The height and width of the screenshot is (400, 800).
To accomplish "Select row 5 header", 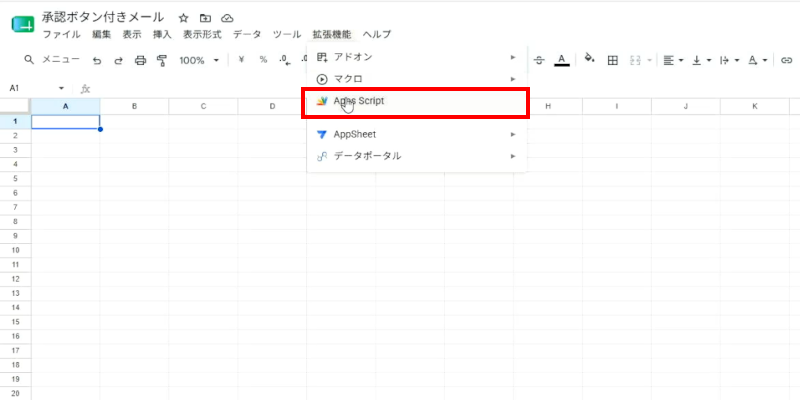I will [x=15, y=179].
